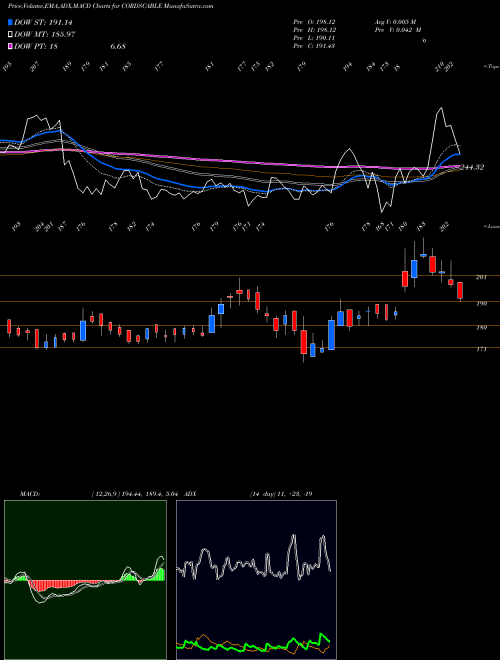Click the 'MACD:' panel heading
The height and width of the screenshot is (660, 500).
click(x=30, y=494)
